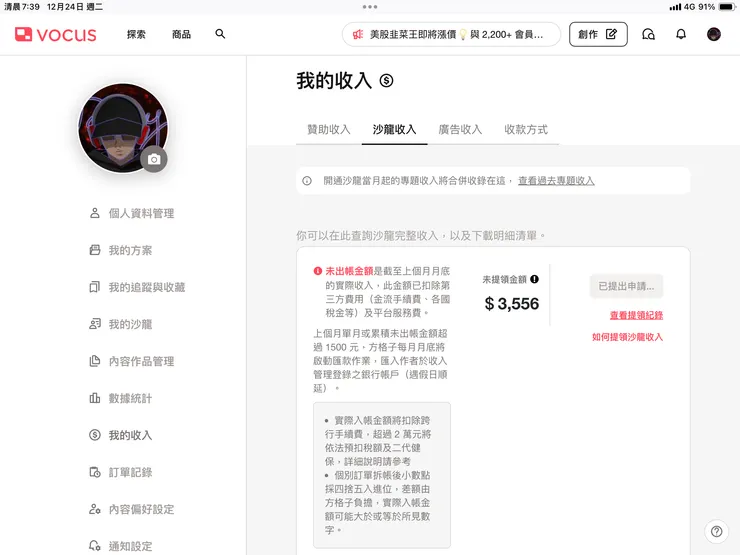This screenshot has height=555, width=740.
Task: Open the 查看過去專題收入 link
Action: point(556,181)
